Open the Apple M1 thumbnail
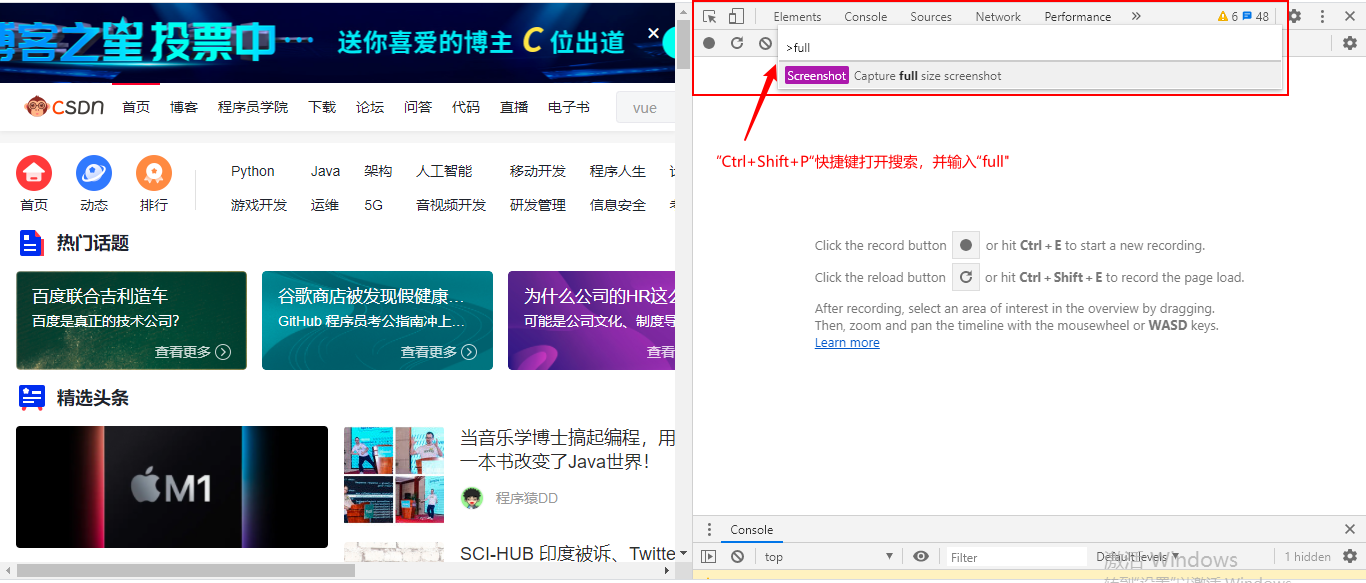1366x583 pixels. point(172,487)
